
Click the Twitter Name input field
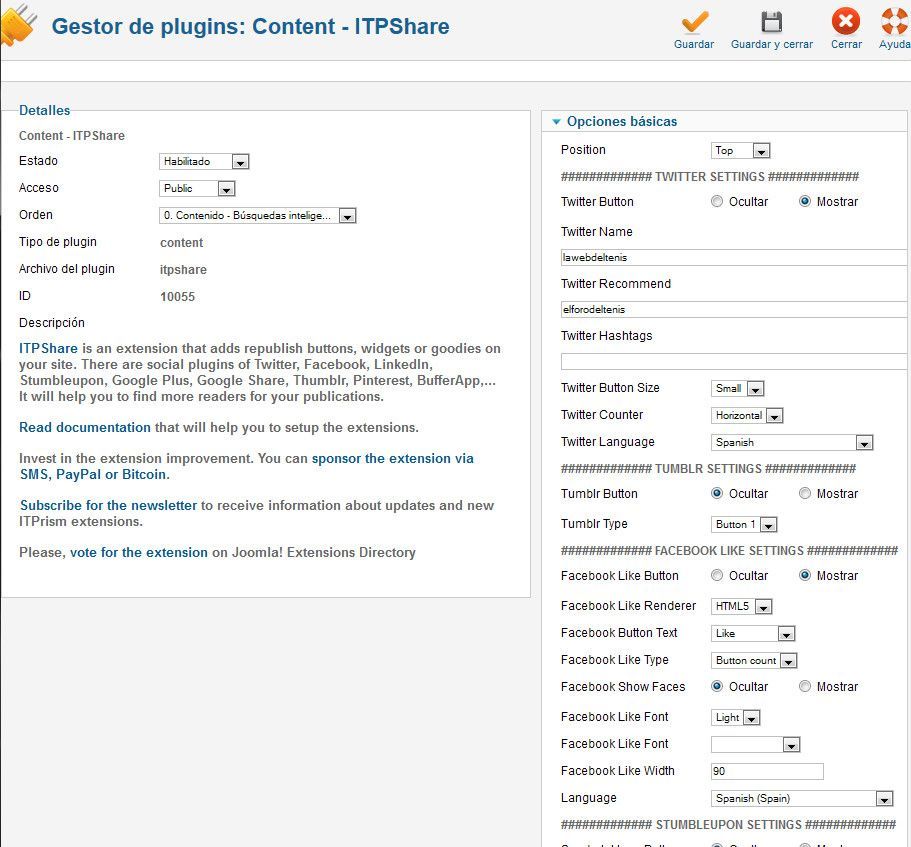[734, 257]
